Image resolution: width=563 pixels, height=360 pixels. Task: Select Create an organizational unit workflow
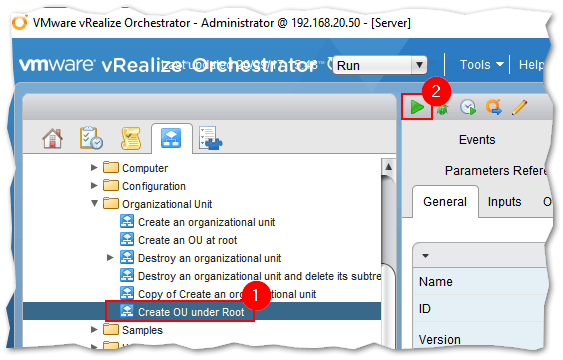click(206, 222)
